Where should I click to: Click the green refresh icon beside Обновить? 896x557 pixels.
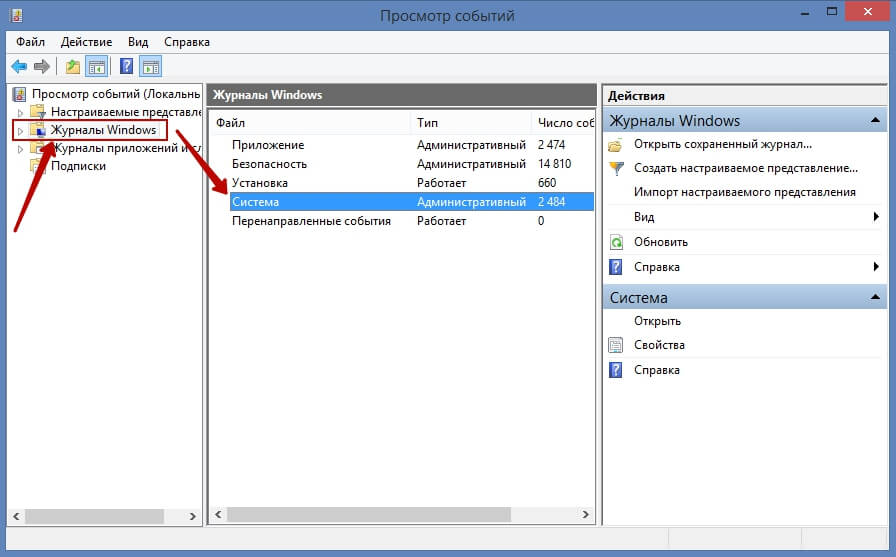pyautogui.click(x=616, y=242)
